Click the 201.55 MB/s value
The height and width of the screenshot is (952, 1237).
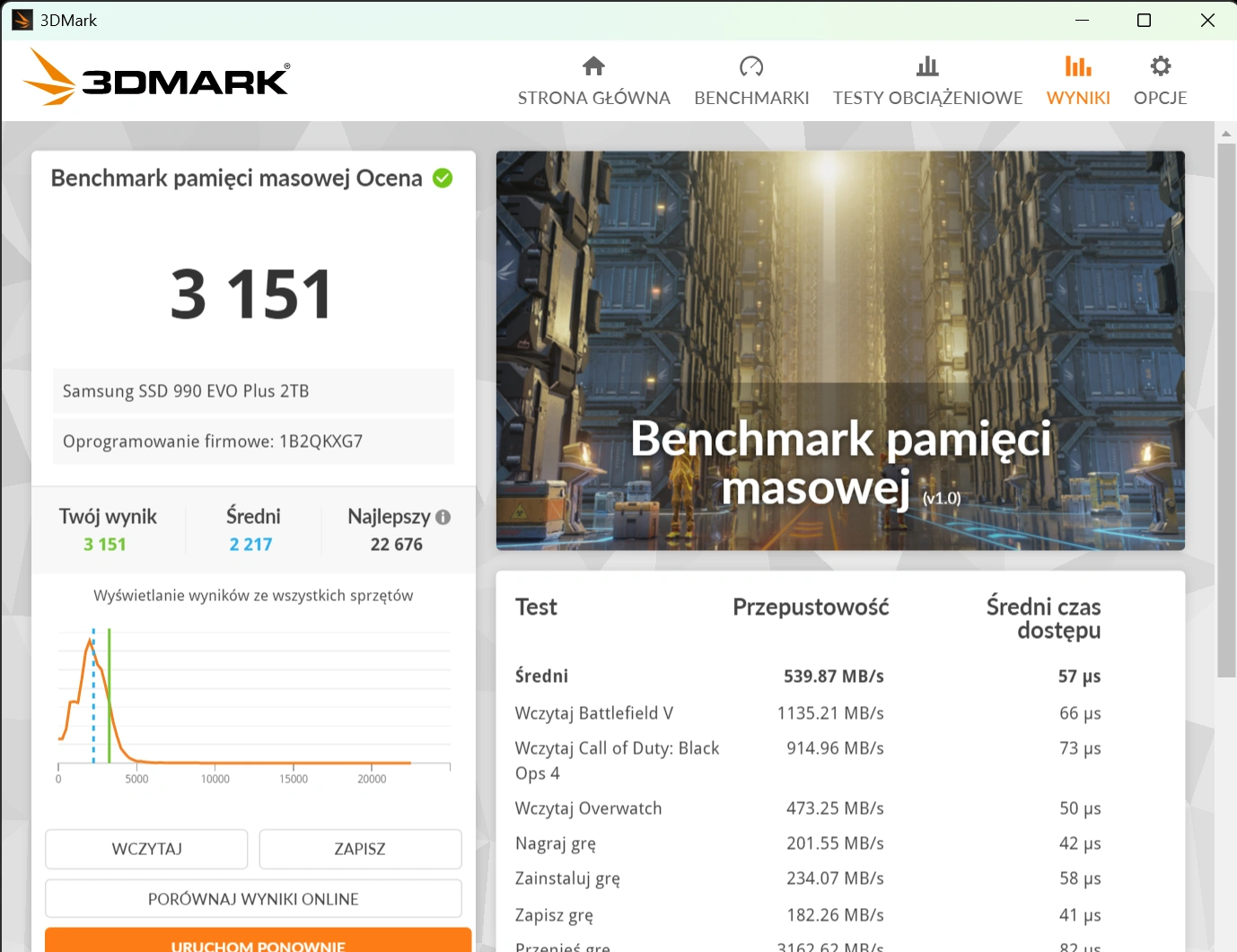tap(836, 843)
